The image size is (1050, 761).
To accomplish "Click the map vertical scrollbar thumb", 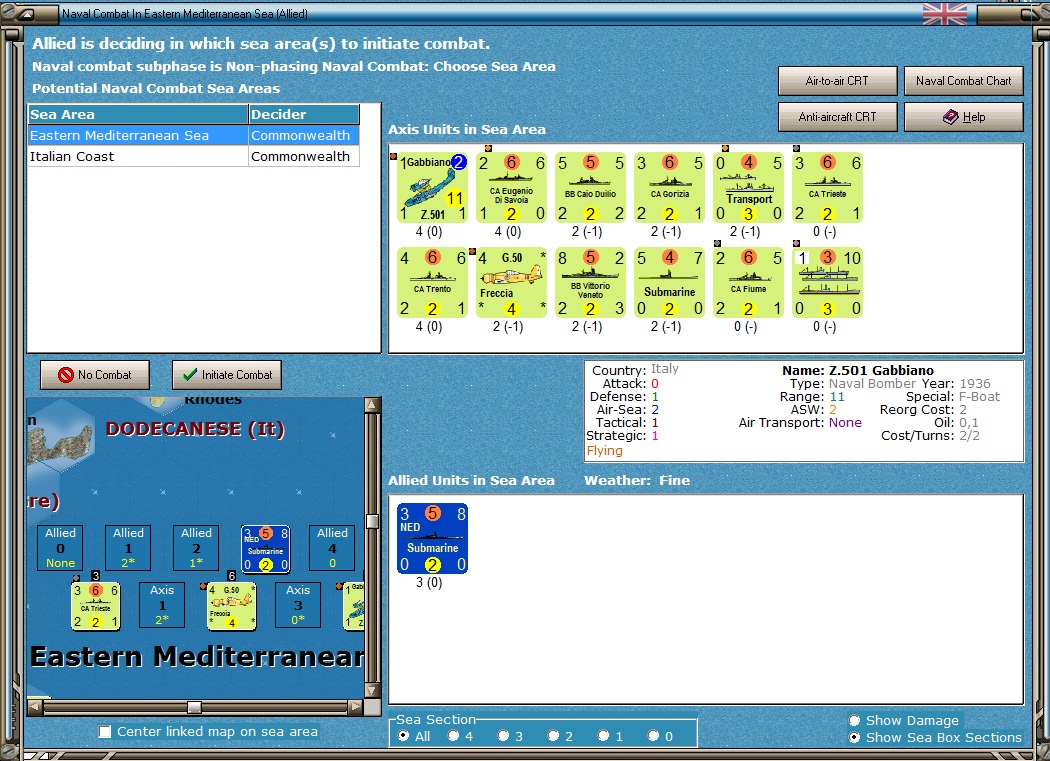I will (x=372, y=521).
